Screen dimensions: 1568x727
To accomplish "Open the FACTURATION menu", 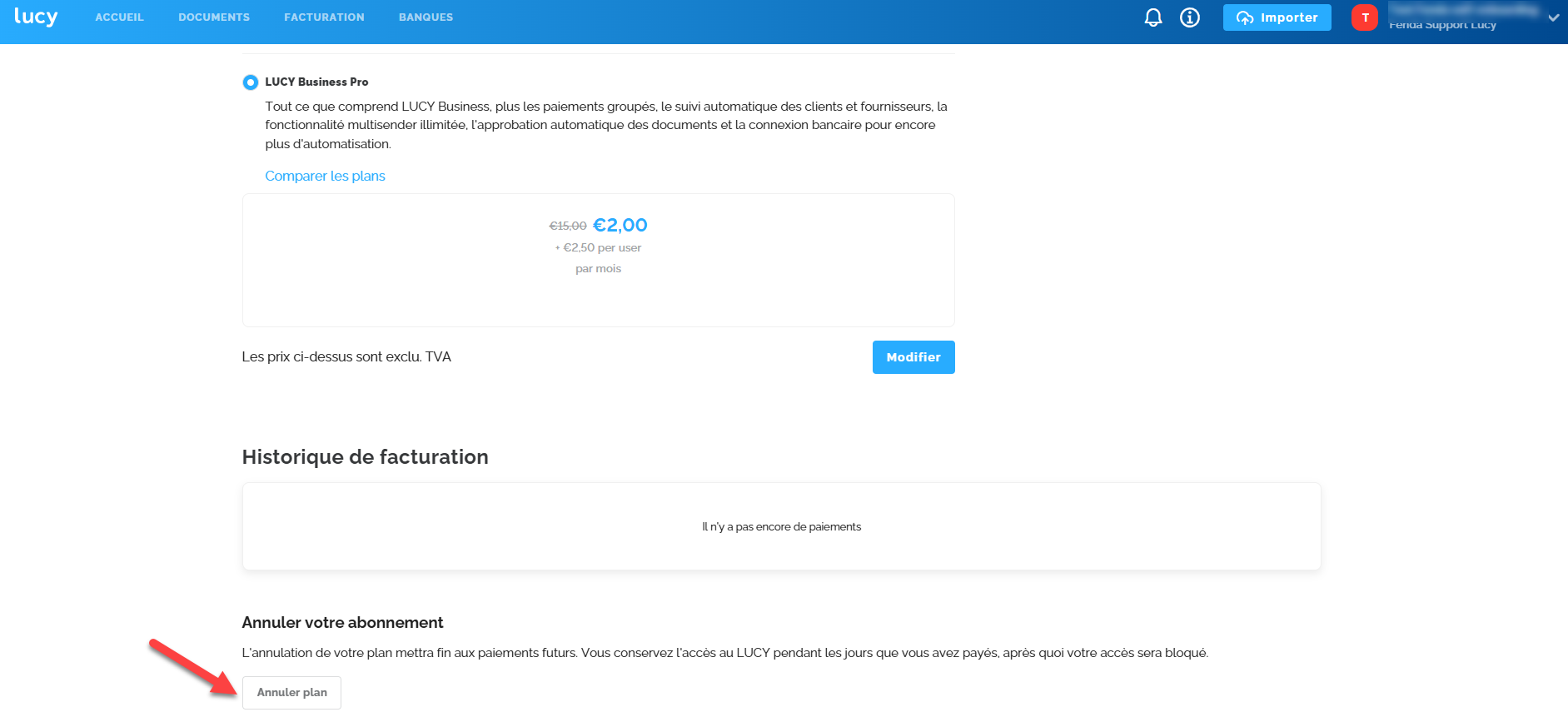I will (324, 17).
